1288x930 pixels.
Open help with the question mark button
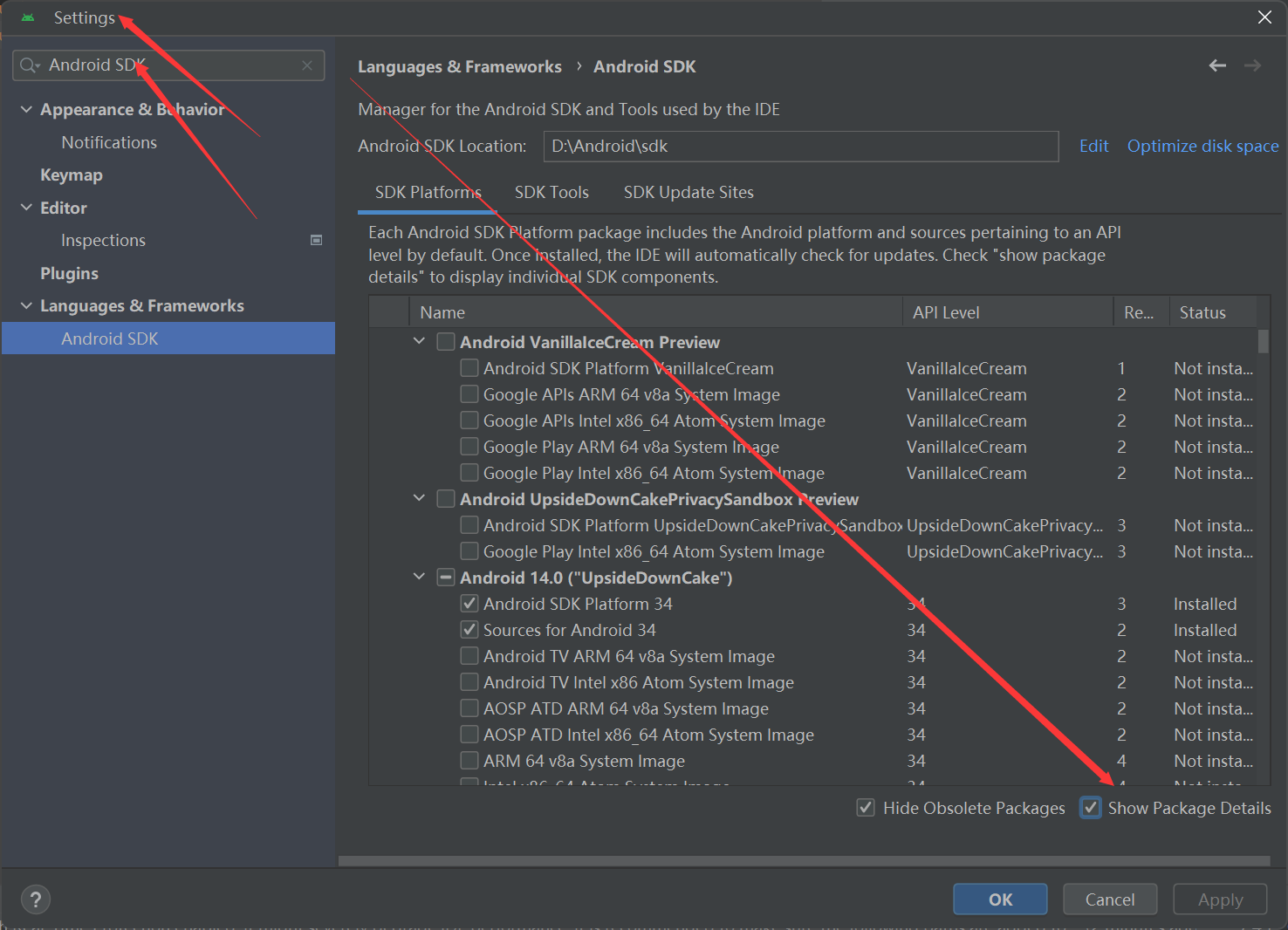[x=36, y=899]
